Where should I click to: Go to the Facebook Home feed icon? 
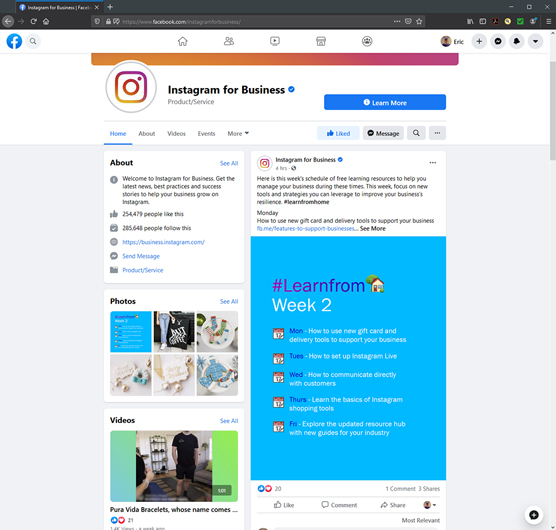(183, 41)
